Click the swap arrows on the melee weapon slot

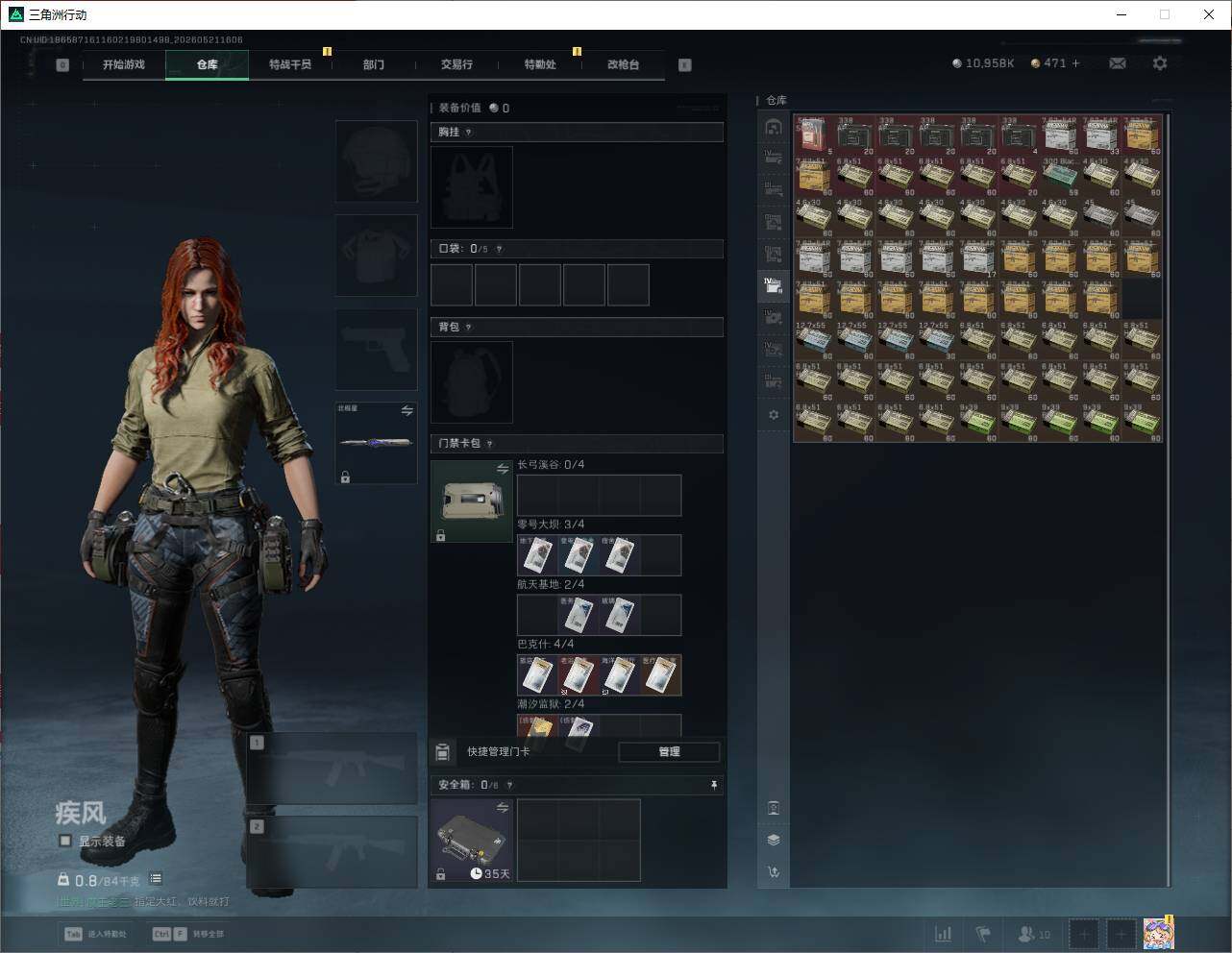pos(407,411)
